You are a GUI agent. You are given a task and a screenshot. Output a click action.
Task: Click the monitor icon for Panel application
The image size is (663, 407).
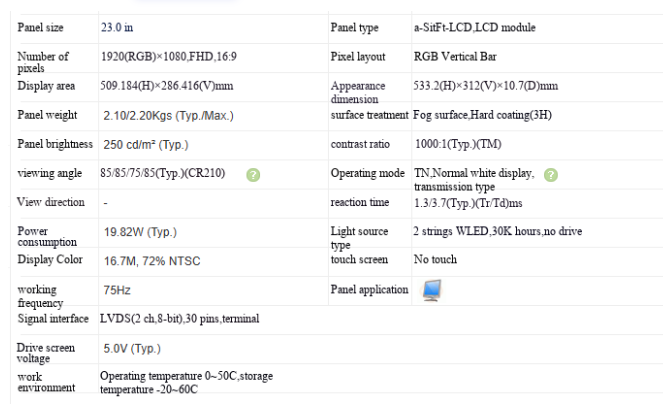[432, 290]
